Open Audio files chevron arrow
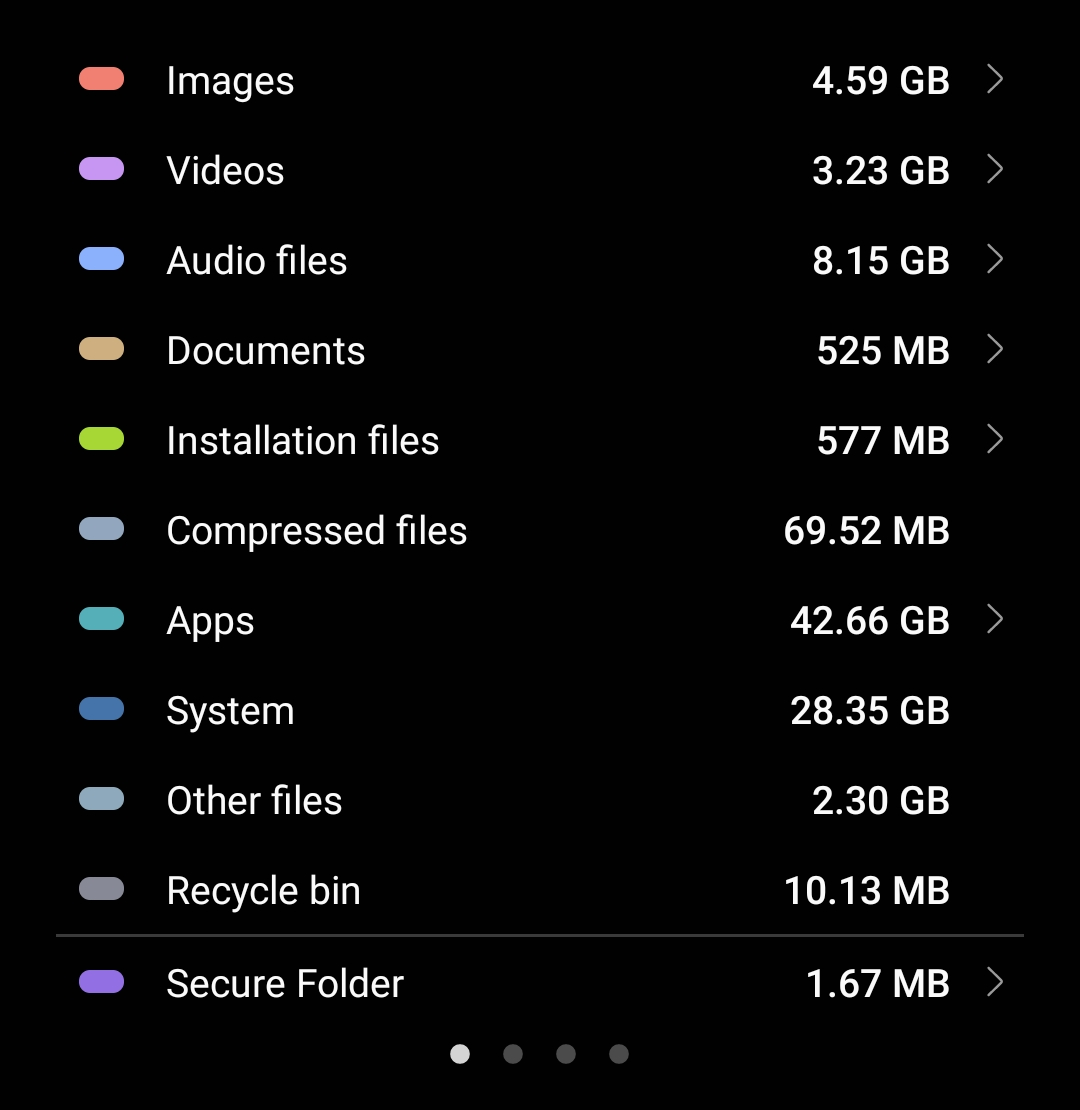This screenshot has width=1080, height=1110. pos(994,259)
